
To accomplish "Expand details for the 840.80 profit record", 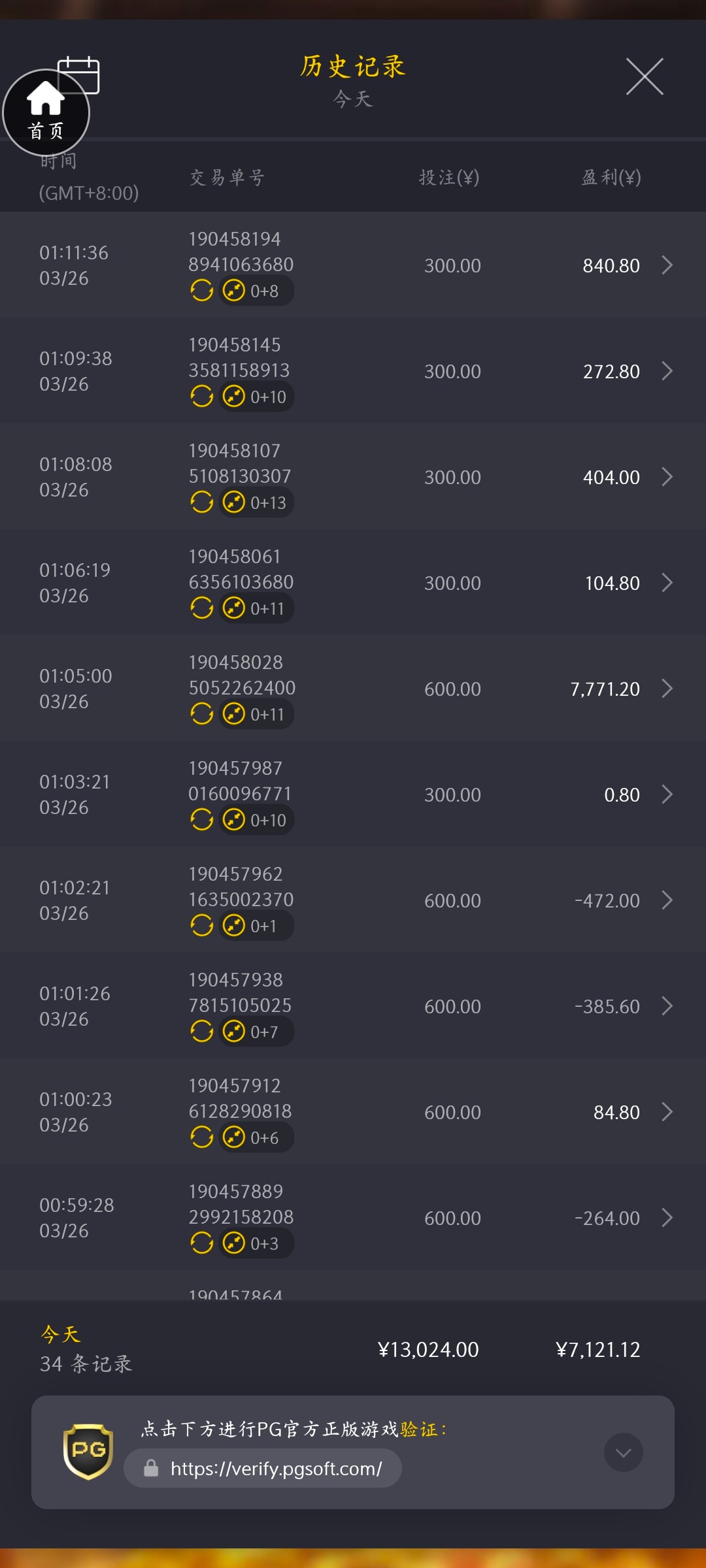I will click(x=667, y=265).
